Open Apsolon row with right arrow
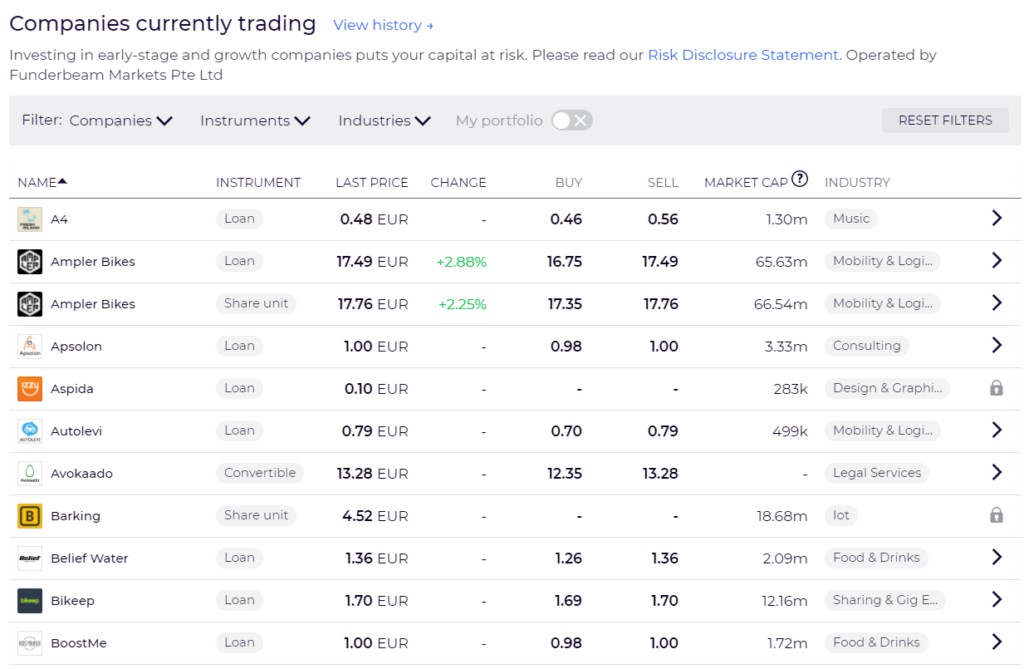Screen dimensions: 1024x669 coord(997,346)
